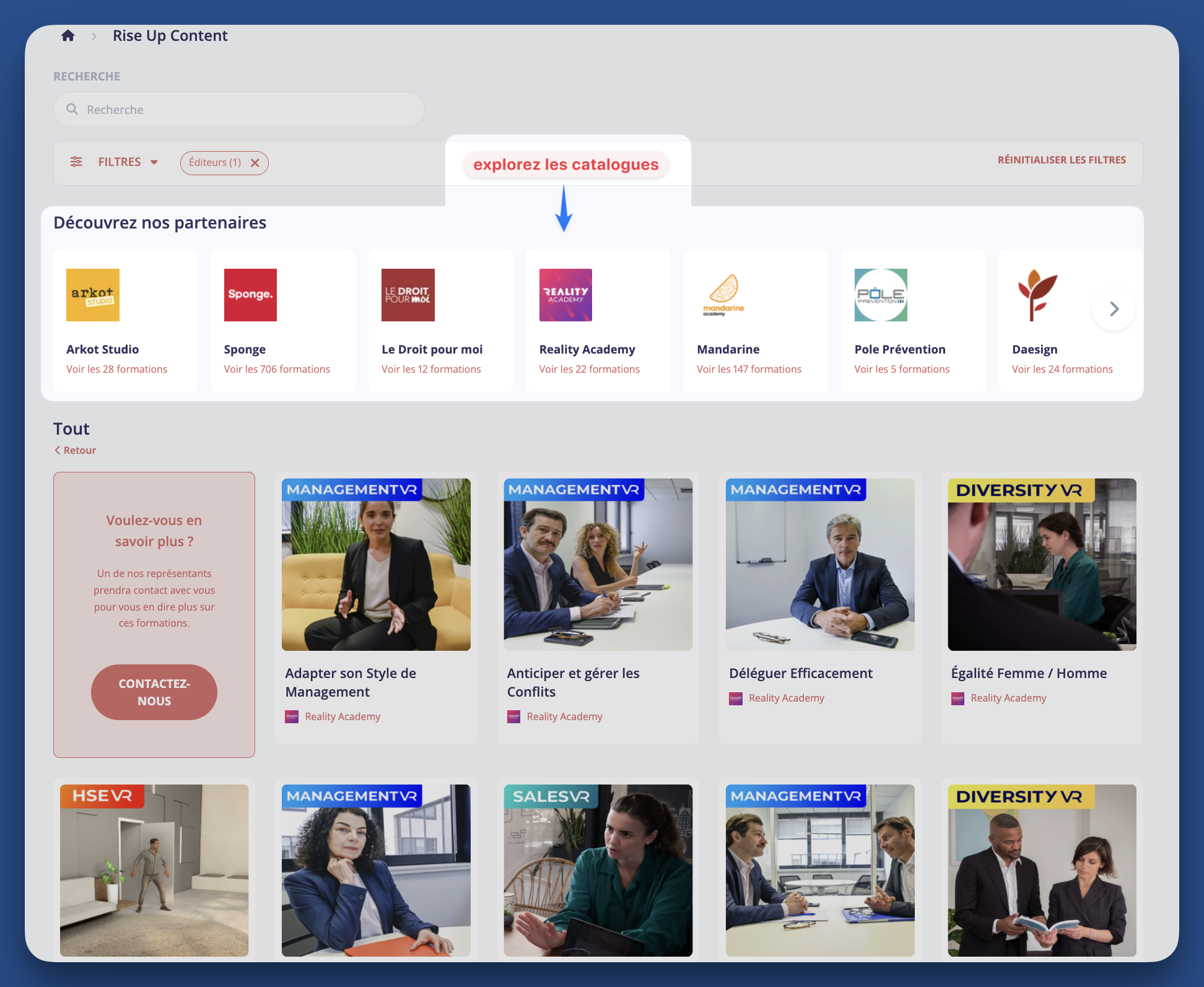Image resolution: width=1204 pixels, height=987 pixels.
Task: Open the SALES VR course thumbnail
Action: 598,870
